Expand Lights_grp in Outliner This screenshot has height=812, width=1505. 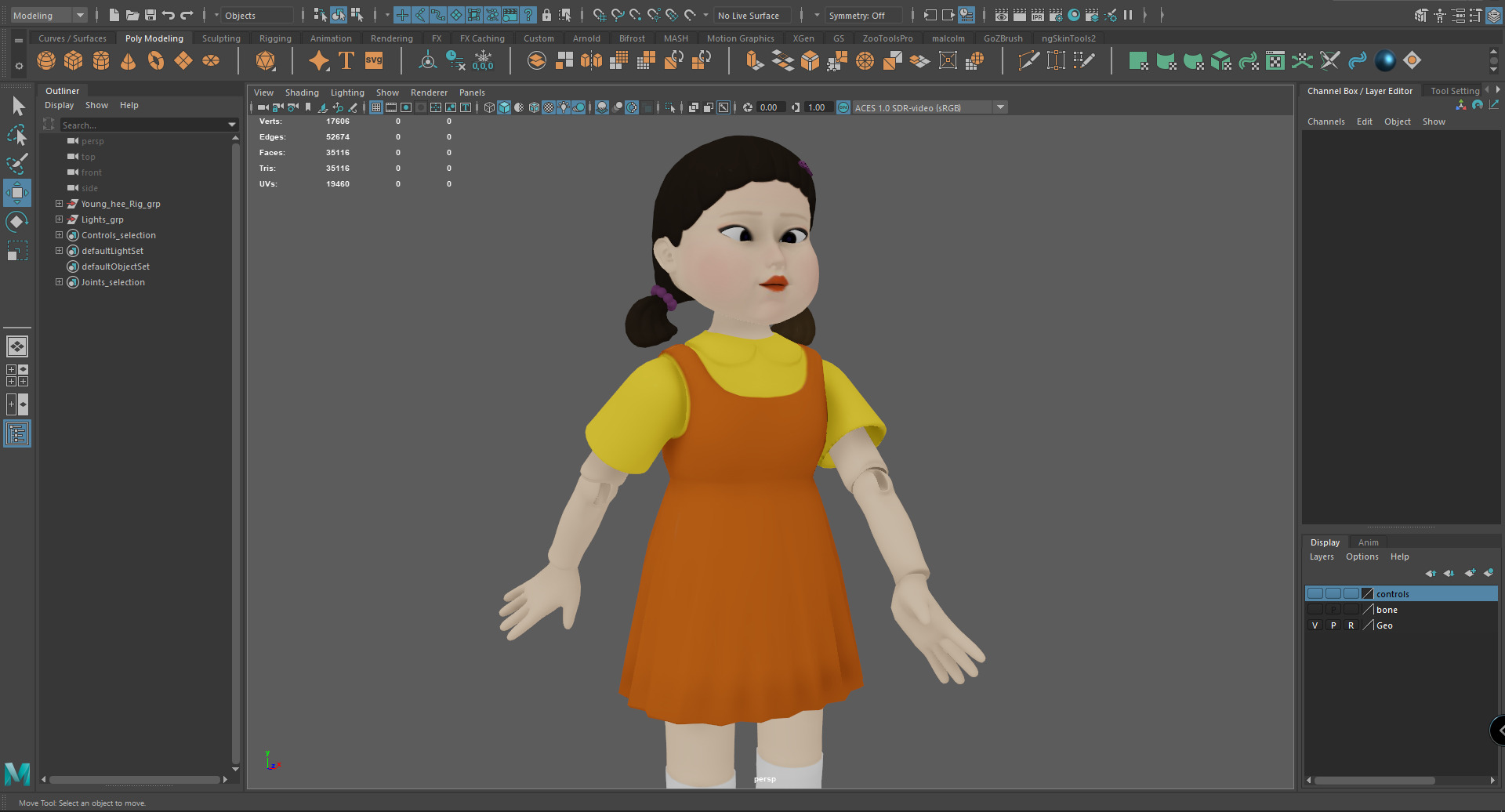pos(59,219)
